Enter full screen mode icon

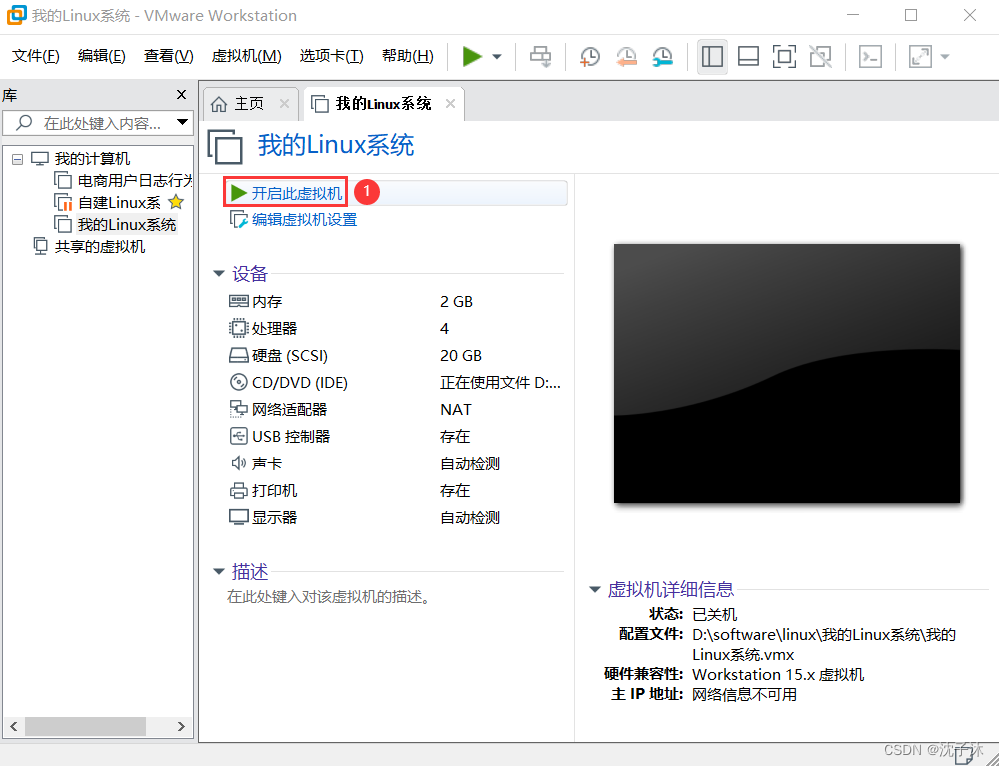click(x=784, y=56)
